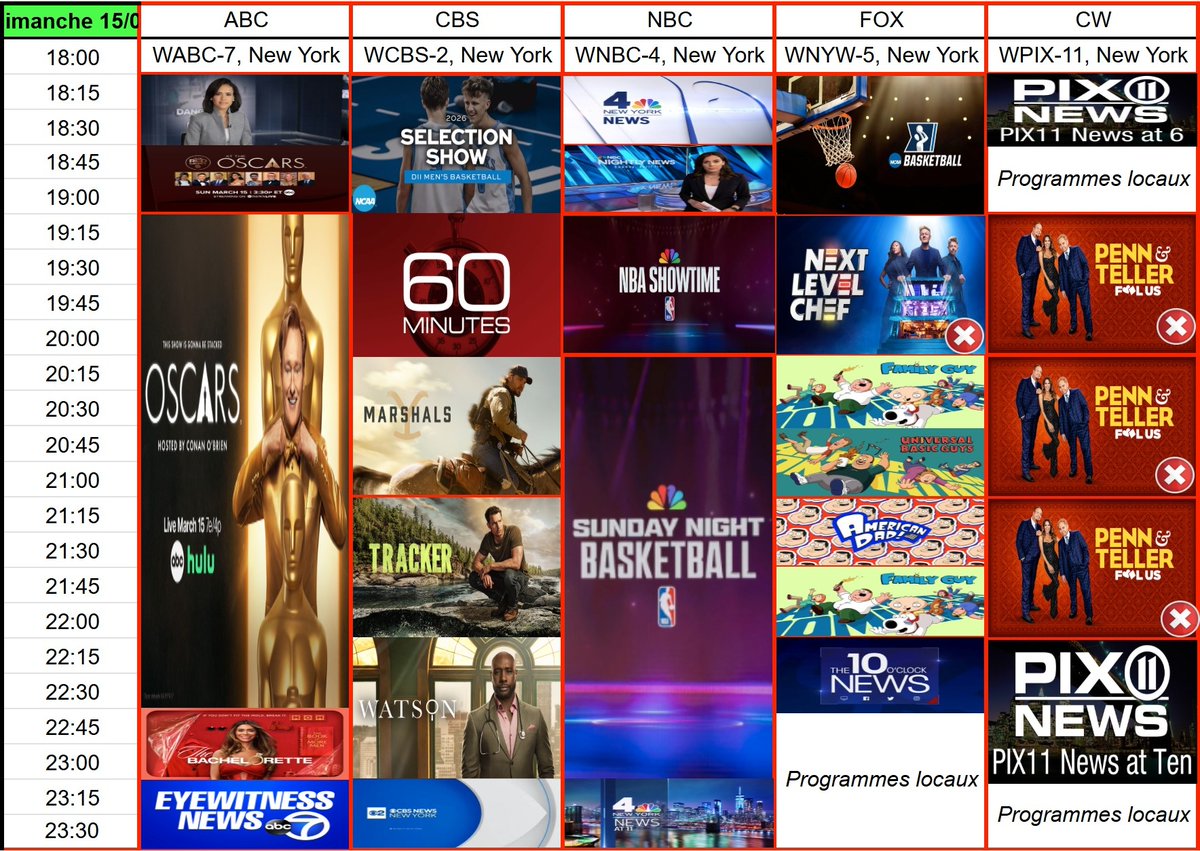Click the red X on the 19:15 Penn & Teller block
The image size is (1200, 851).
click(1175, 327)
